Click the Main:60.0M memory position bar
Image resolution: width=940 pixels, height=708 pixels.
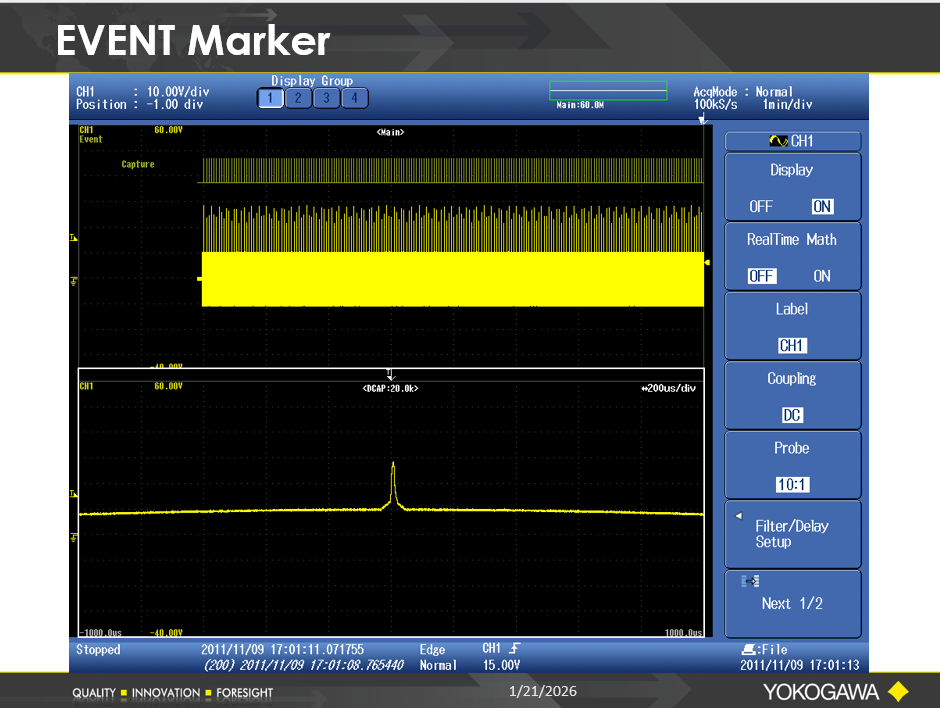[x=608, y=92]
